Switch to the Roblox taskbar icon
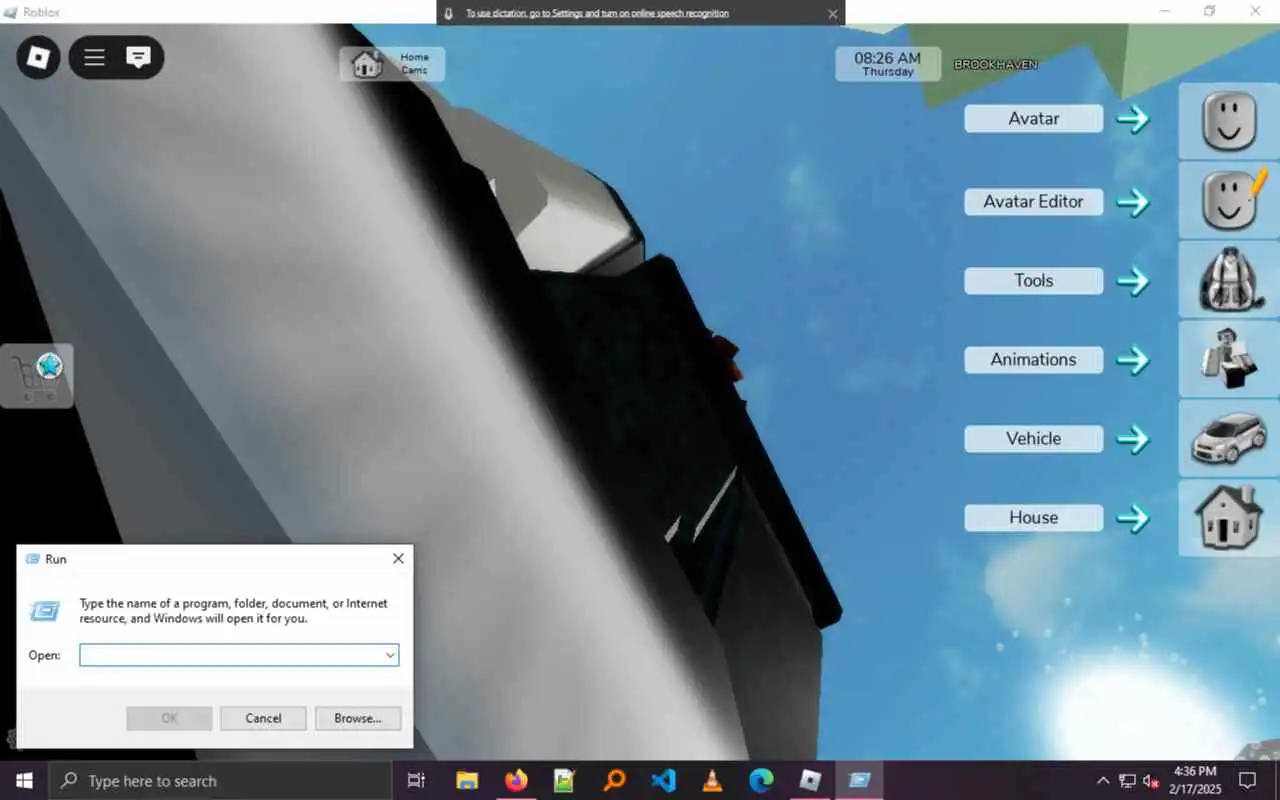Screen dimensions: 1280x800 pyautogui.click(x=810, y=781)
